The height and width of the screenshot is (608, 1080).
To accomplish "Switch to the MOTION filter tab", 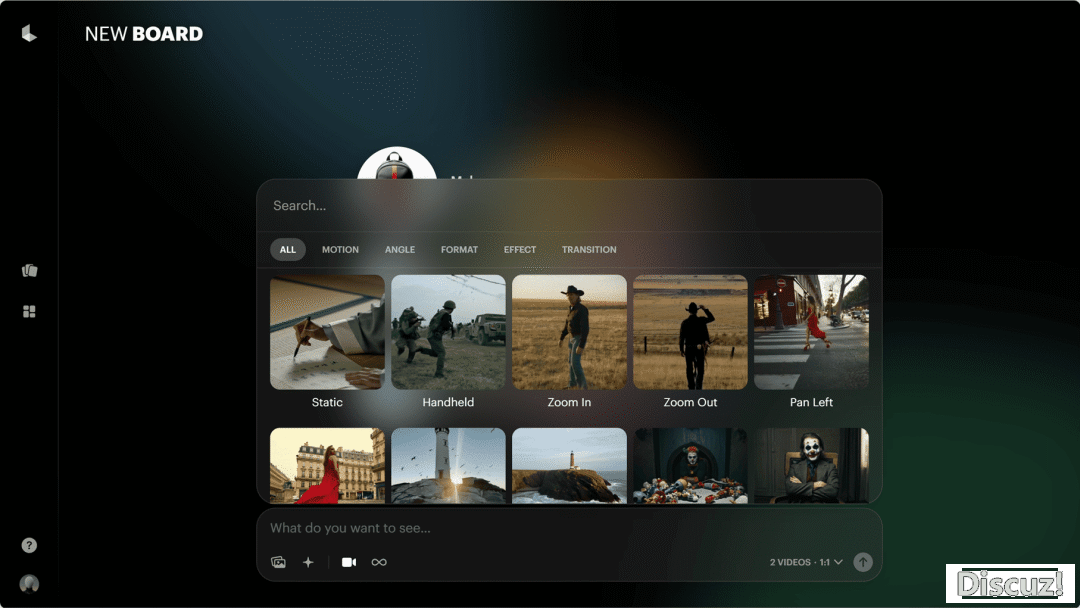I will point(340,250).
